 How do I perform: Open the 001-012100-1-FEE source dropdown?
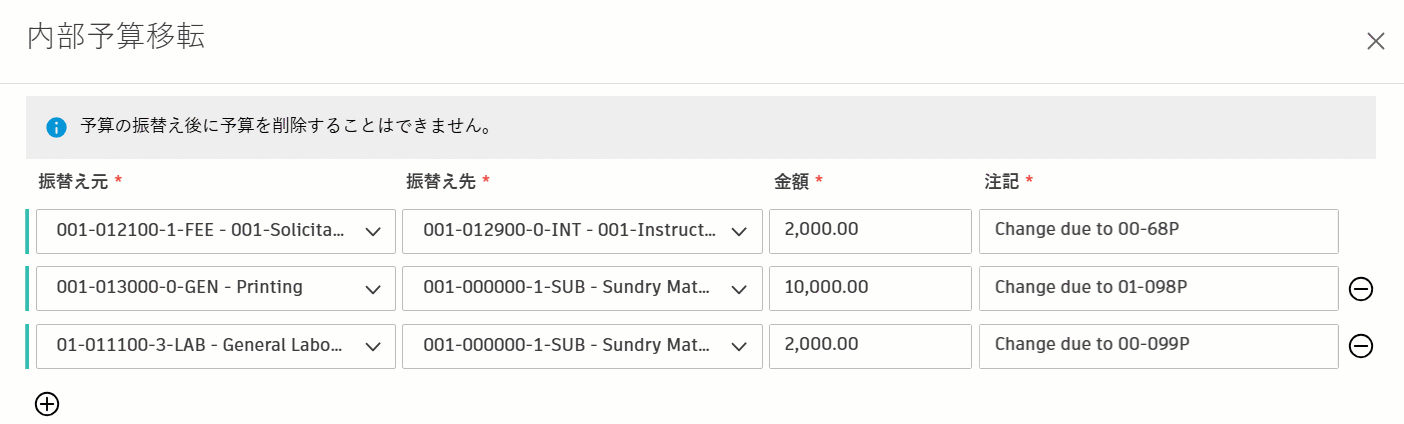pos(216,231)
